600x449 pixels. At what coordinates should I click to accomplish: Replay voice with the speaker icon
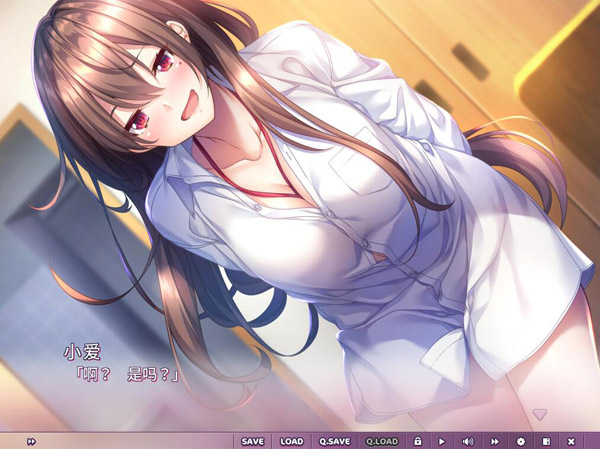point(468,441)
